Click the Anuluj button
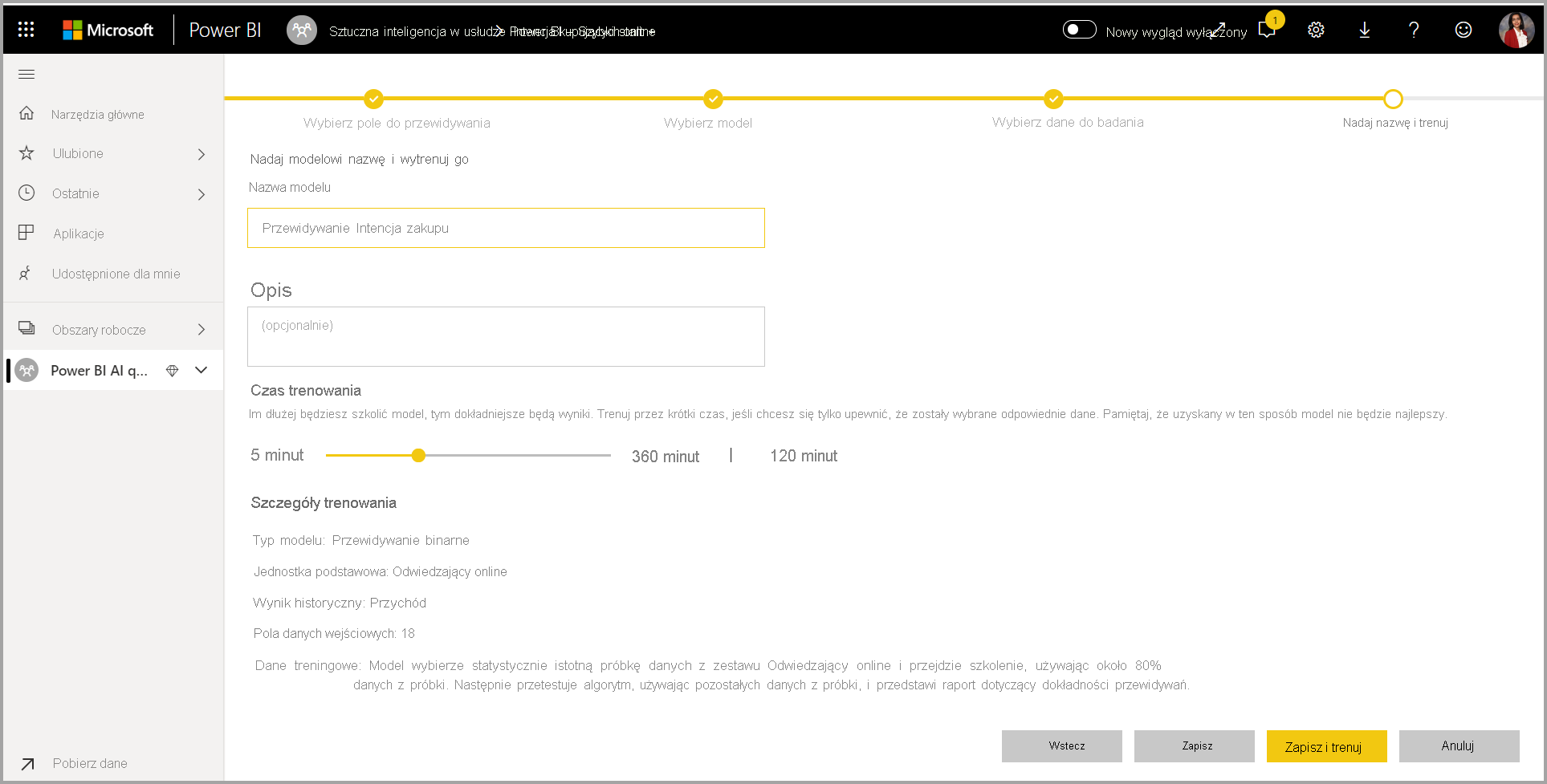 [1459, 746]
